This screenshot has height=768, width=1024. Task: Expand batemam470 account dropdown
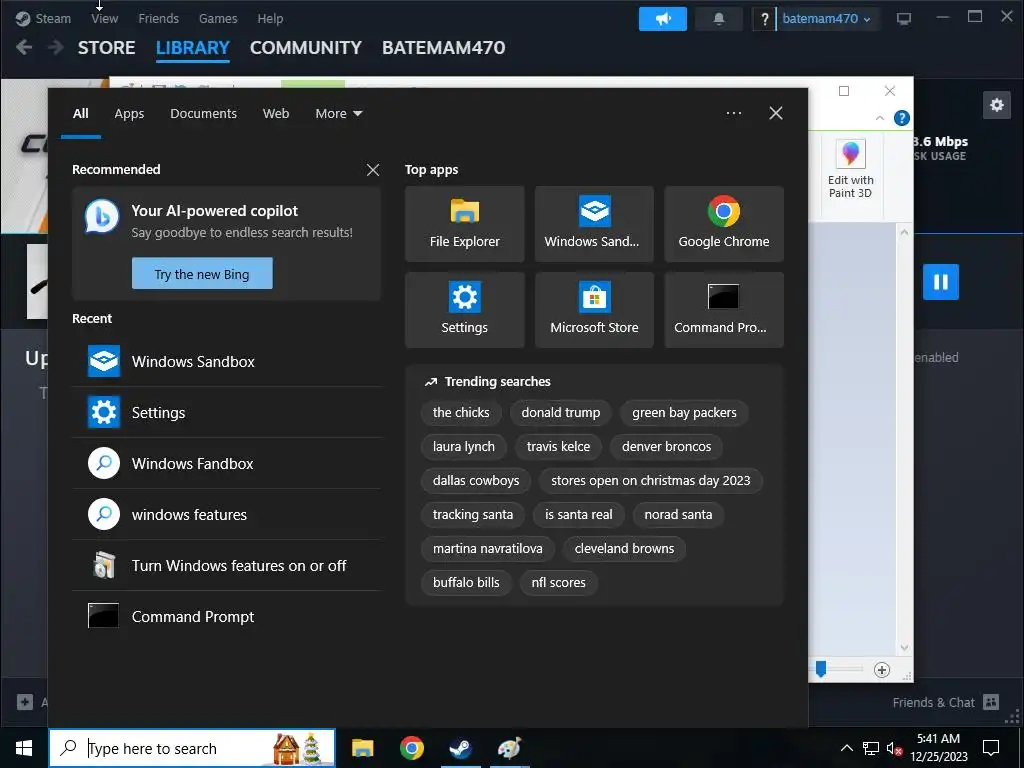(x=826, y=19)
